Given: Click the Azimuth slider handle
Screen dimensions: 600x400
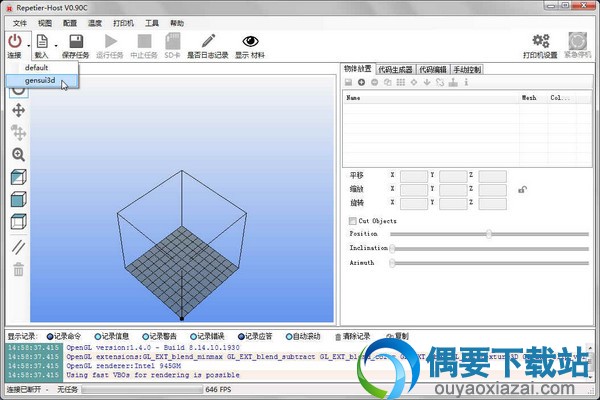Looking at the screenshot, I should (x=392, y=263).
